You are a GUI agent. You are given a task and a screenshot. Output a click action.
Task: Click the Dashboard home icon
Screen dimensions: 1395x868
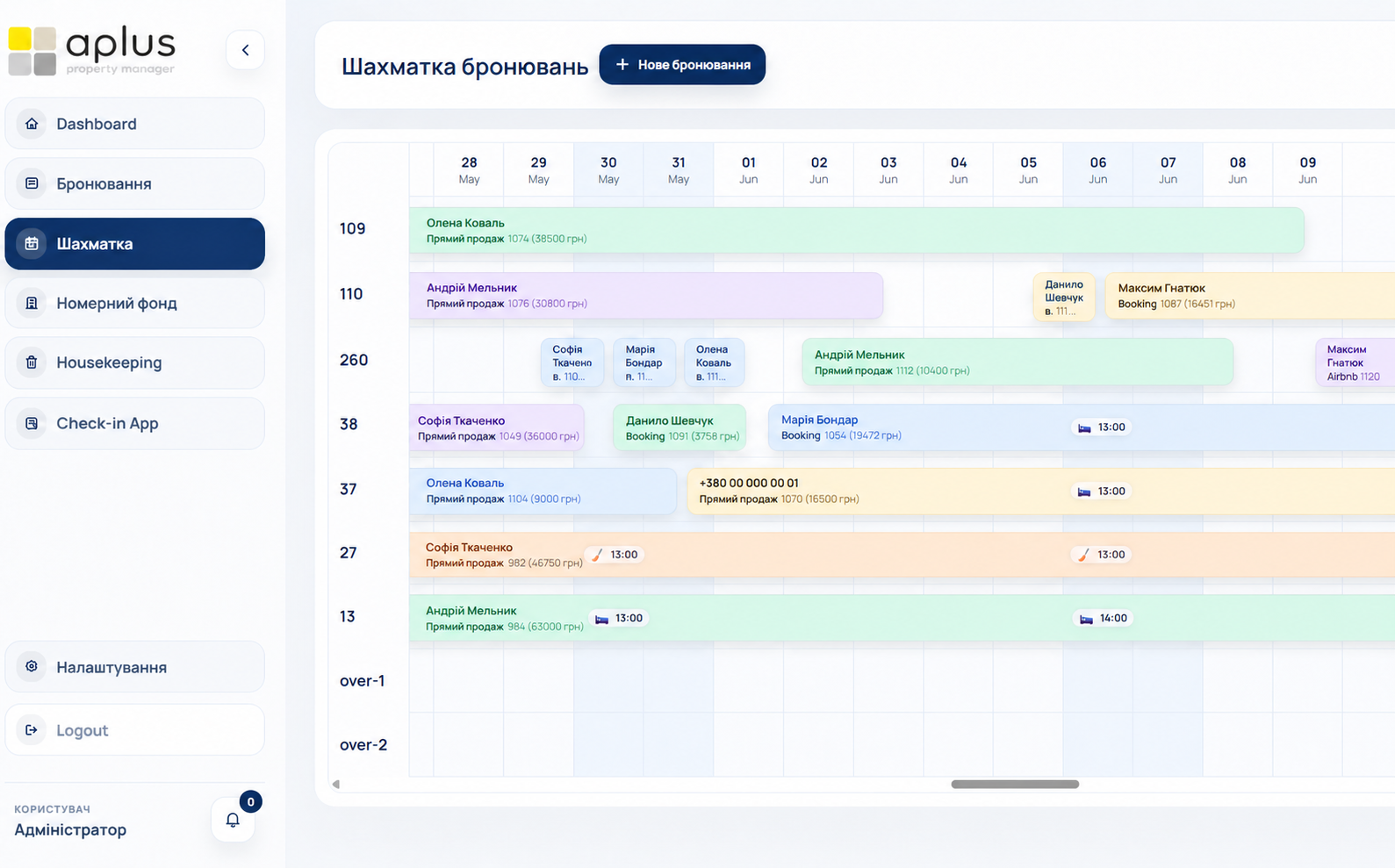pyautogui.click(x=32, y=124)
